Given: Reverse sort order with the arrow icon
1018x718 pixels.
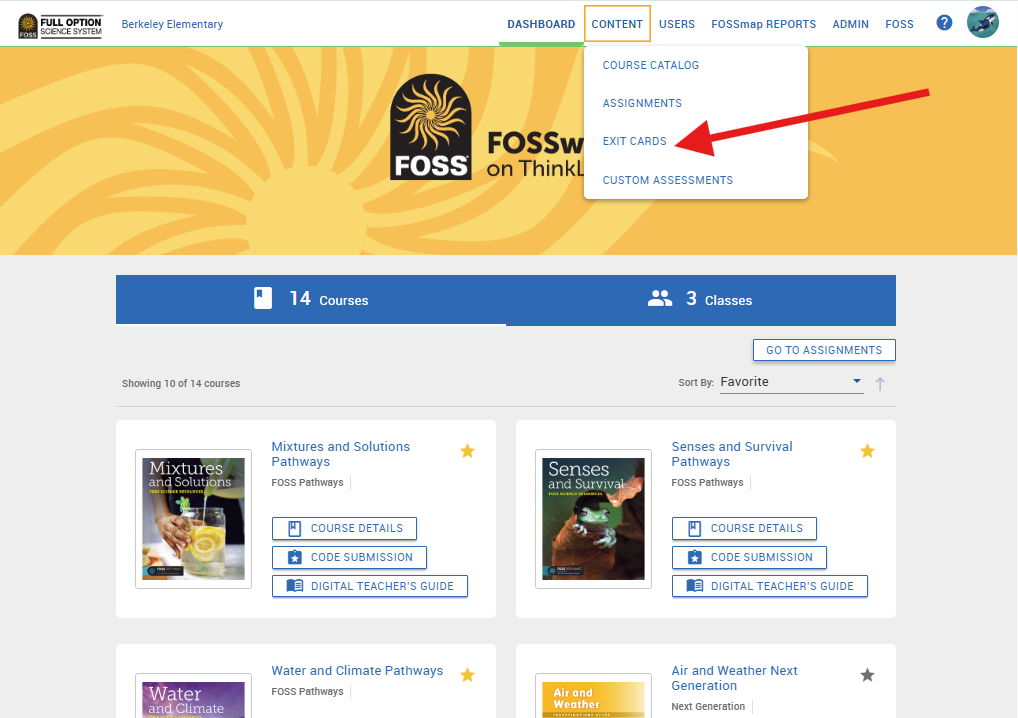Looking at the screenshot, I should (880, 384).
